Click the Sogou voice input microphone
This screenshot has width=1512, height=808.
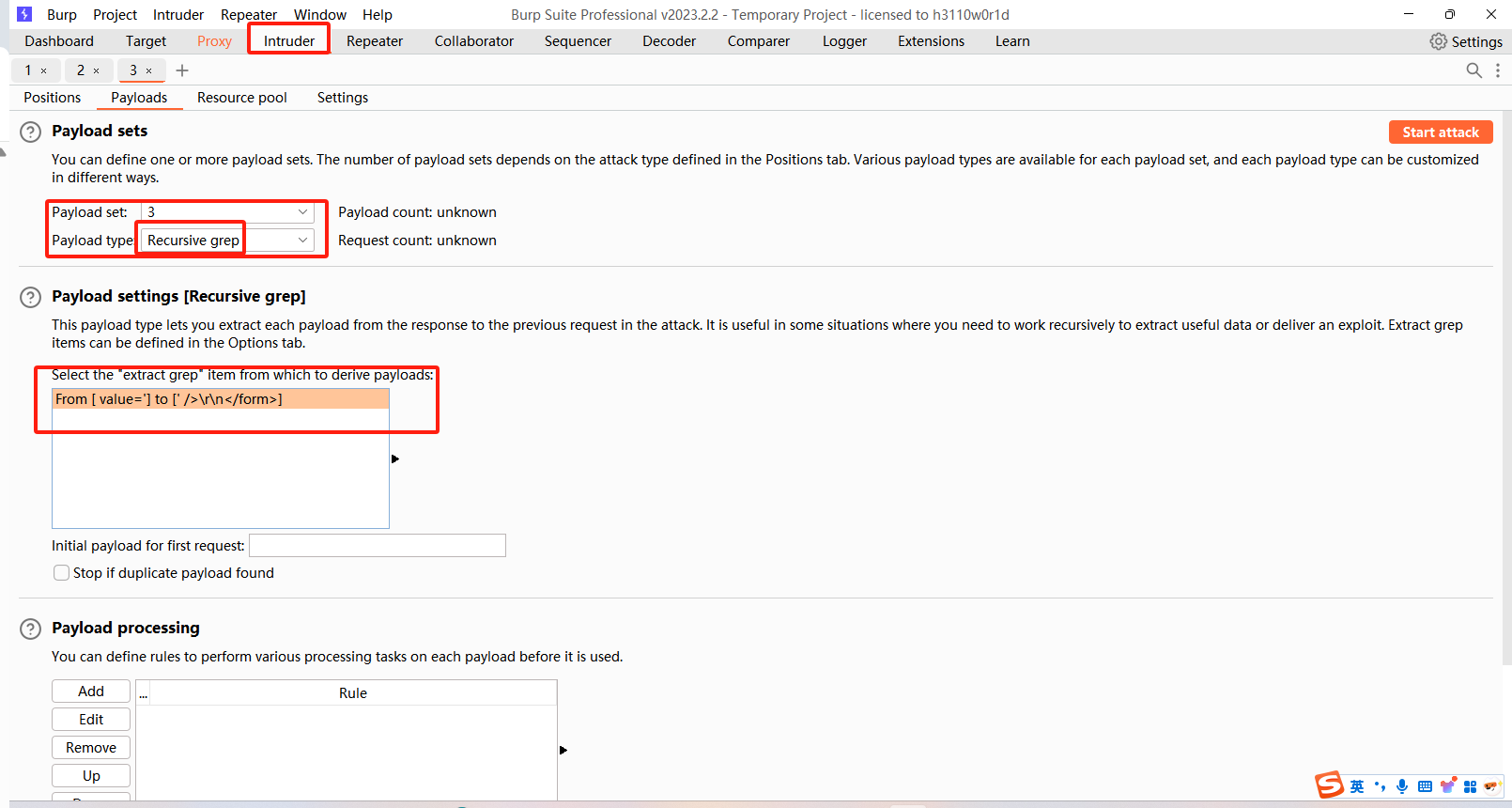click(1402, 786)
